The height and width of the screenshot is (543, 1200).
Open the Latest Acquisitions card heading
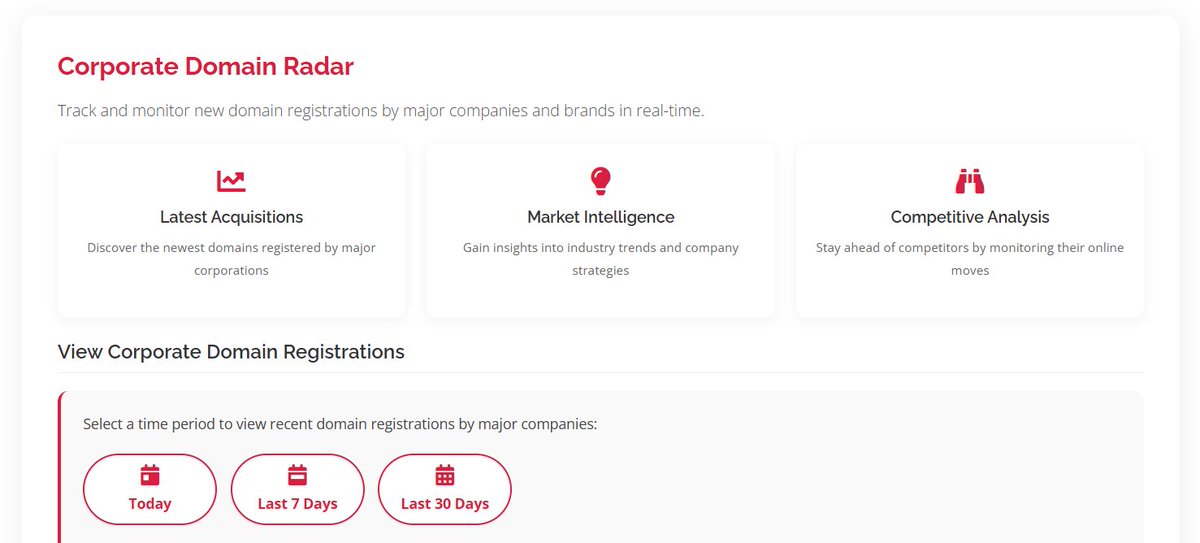(231, 217)
